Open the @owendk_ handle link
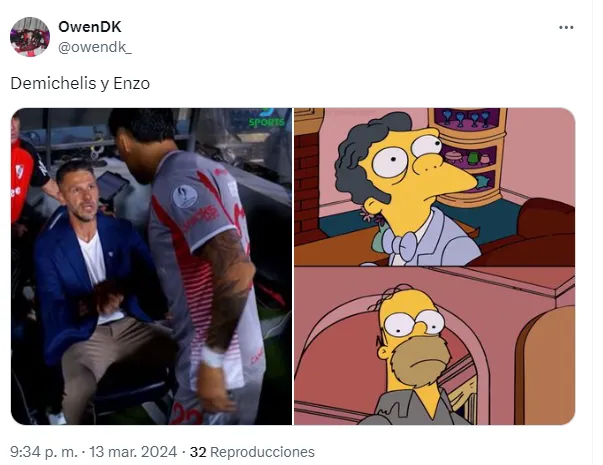This screenshot has width=603, height=465. (x=95, y=47)
